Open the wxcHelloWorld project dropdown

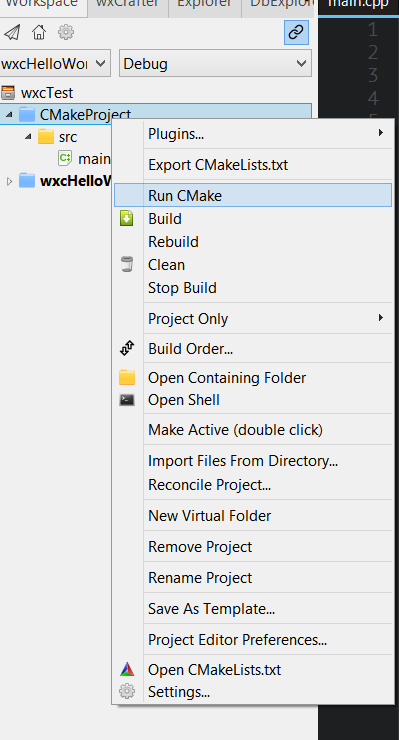[x=55, y=63]
